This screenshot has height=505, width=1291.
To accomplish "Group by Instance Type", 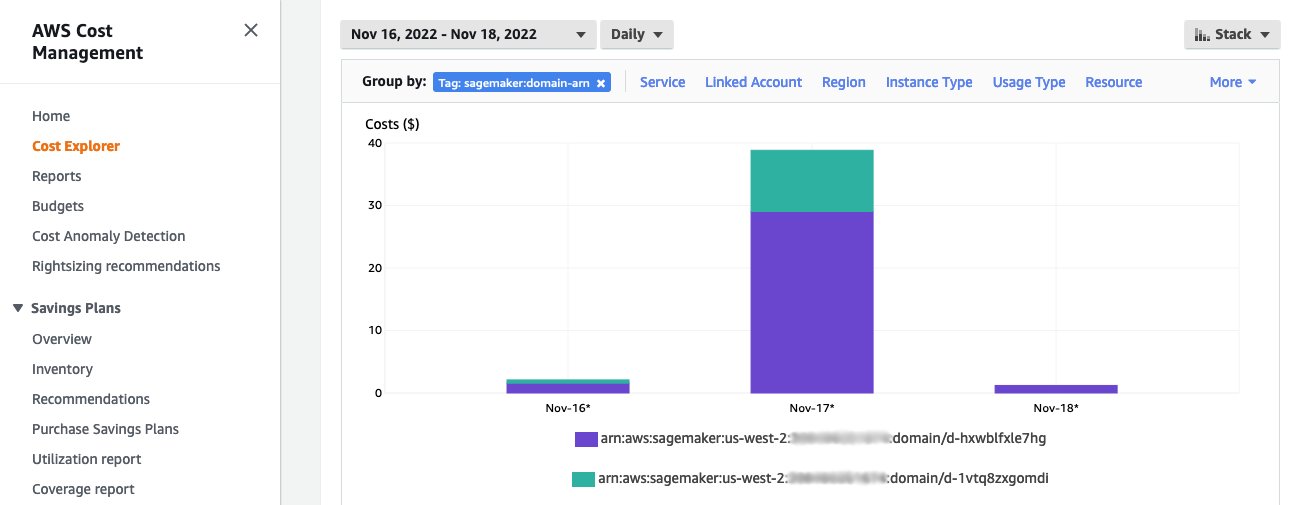I will click(x=929, y=82).
